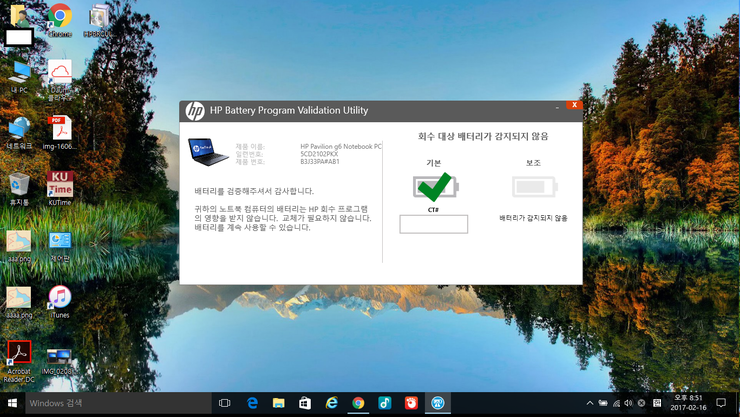740x417 pixels.
Task: Launch Acrobat Reader DC shortcut
Action: (19, 361)
